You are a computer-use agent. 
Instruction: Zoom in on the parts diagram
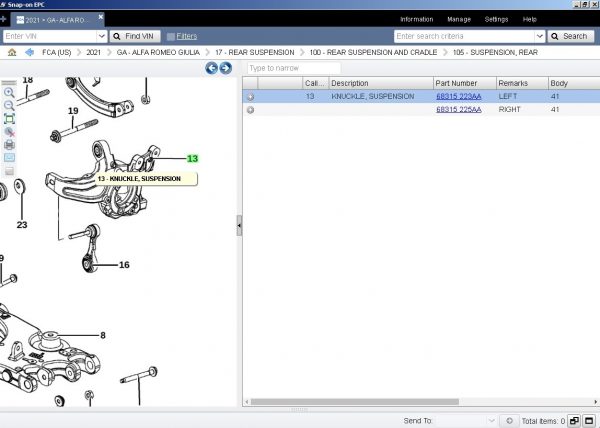9,92
